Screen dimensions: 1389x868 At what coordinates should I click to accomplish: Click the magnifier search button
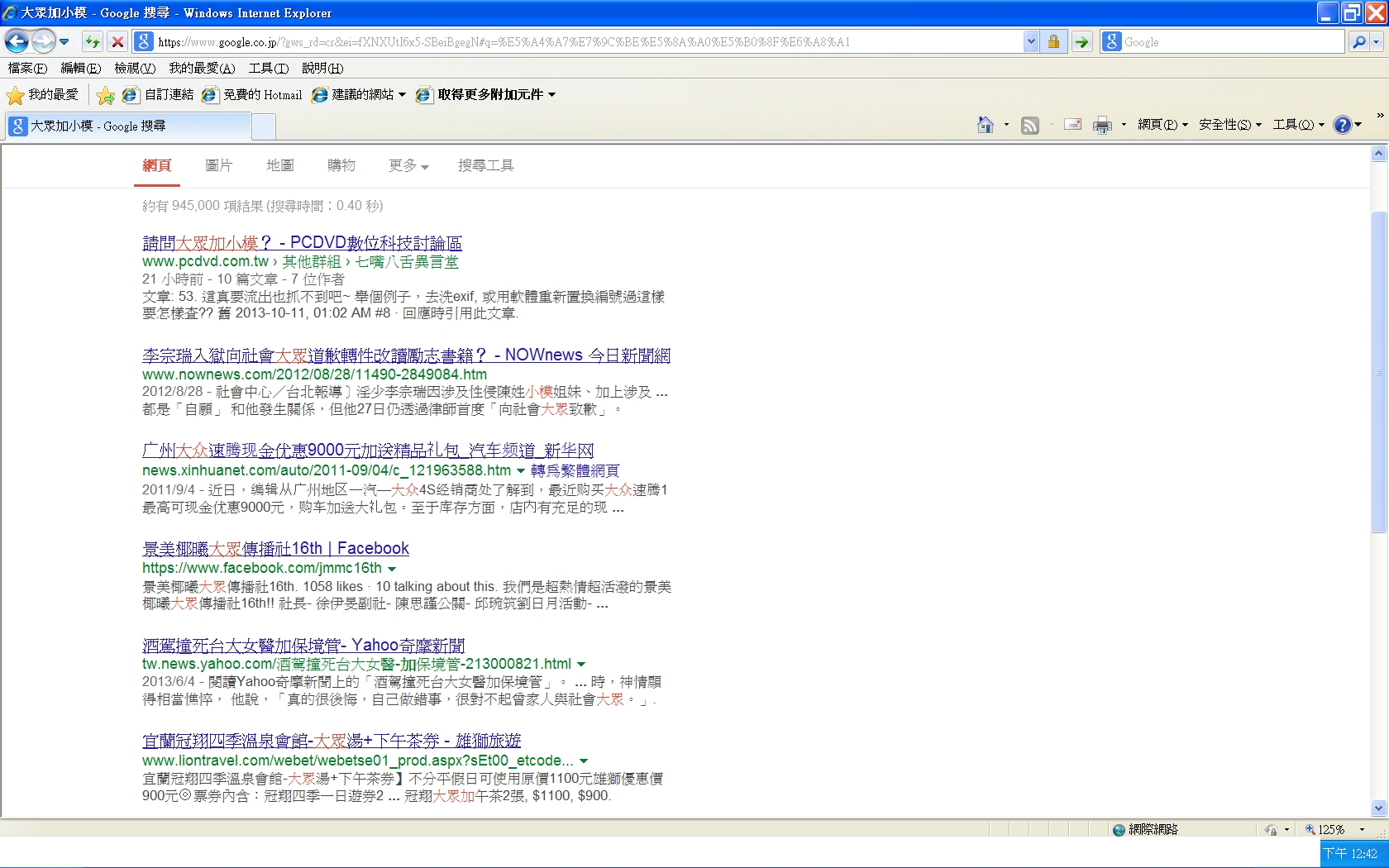[x=1358, y=41]
